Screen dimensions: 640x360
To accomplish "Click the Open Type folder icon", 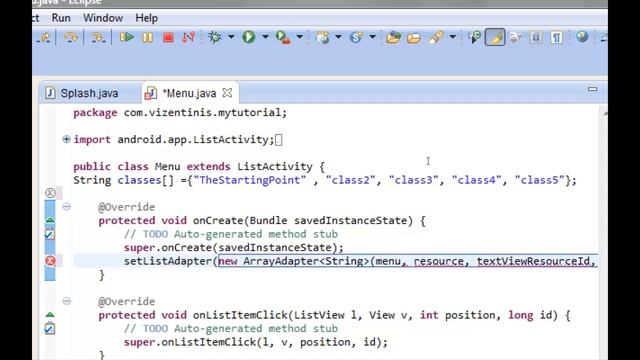I will click(393, 38).
